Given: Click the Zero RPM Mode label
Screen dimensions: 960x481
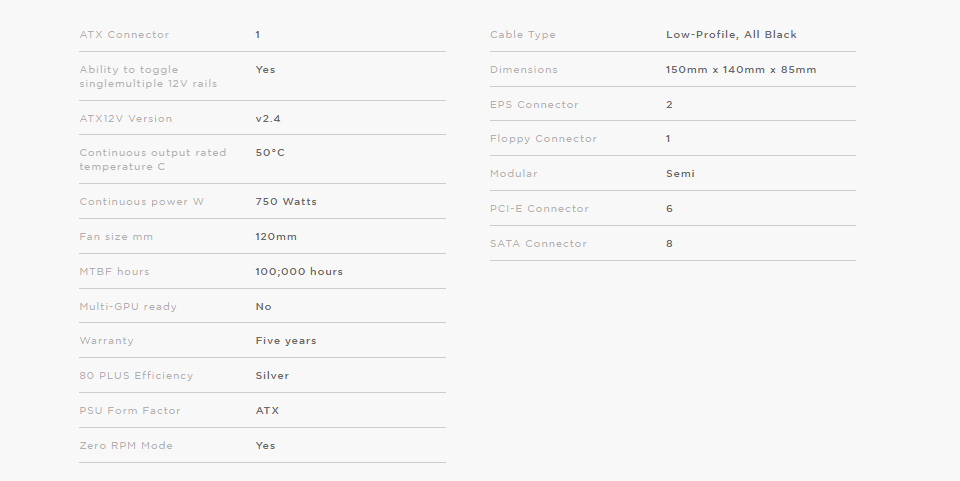Looking at the screenshot, I should (x=126, y=446).
